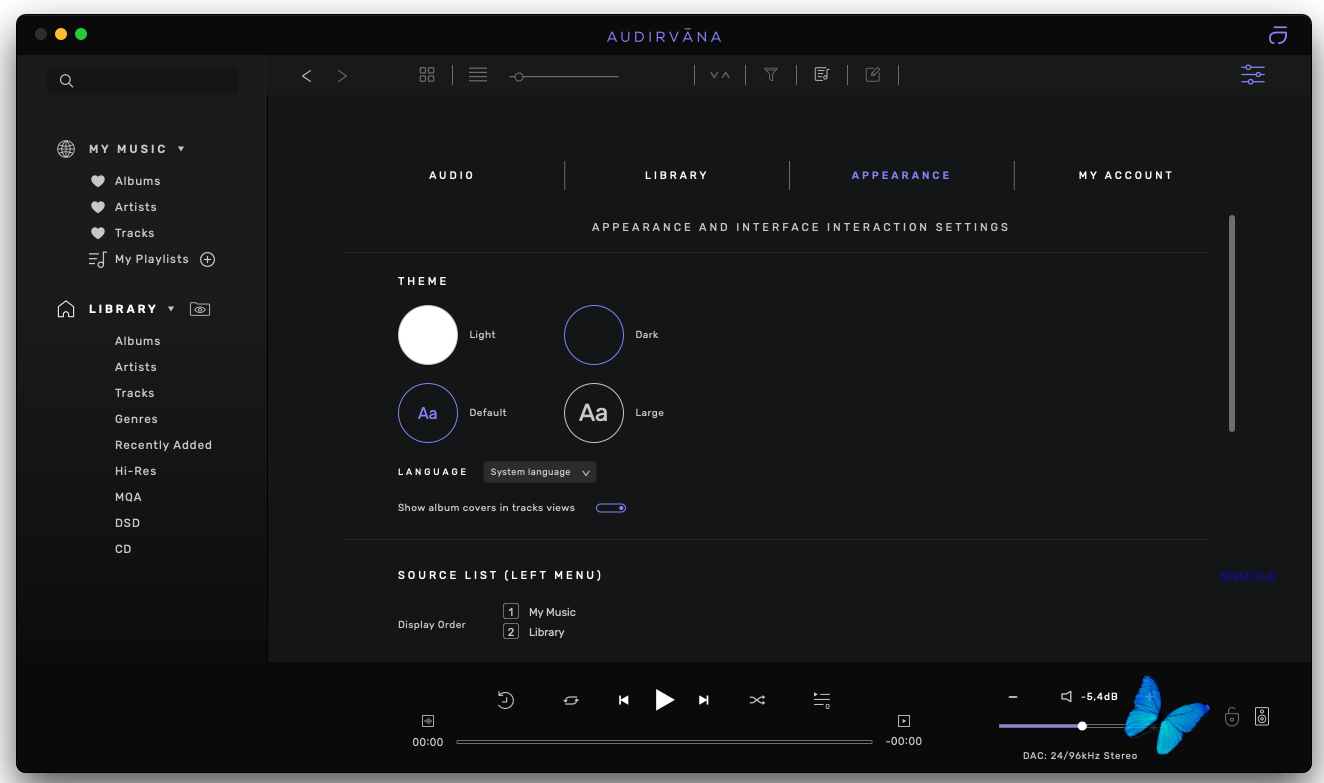Viewport: 1324px width, 783px height.
Task: Click order box 1 beside My Music
Action: tap(511, 612)
